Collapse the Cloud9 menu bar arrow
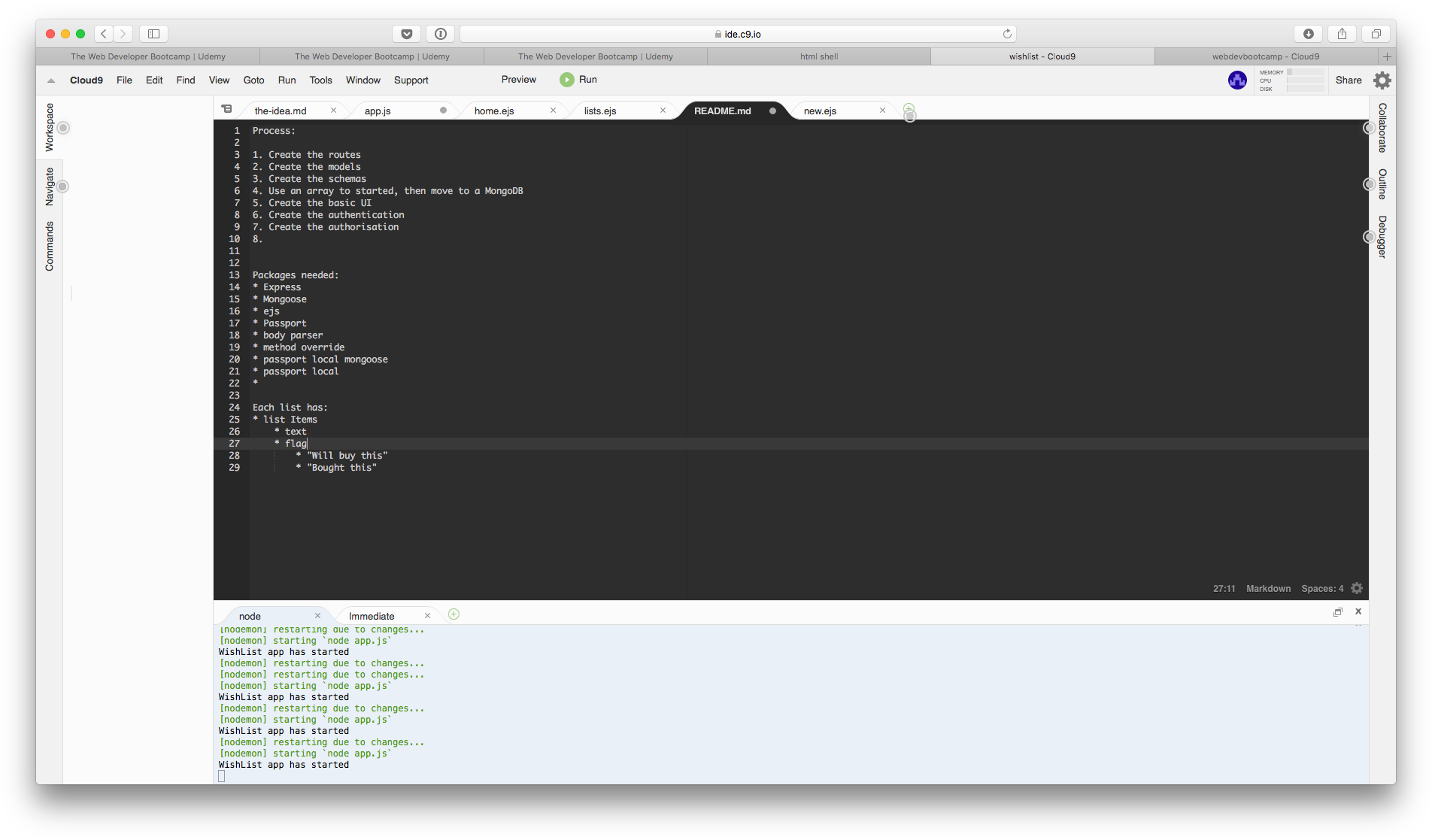This screenshot has width=1432, height=840. (51, 80)
